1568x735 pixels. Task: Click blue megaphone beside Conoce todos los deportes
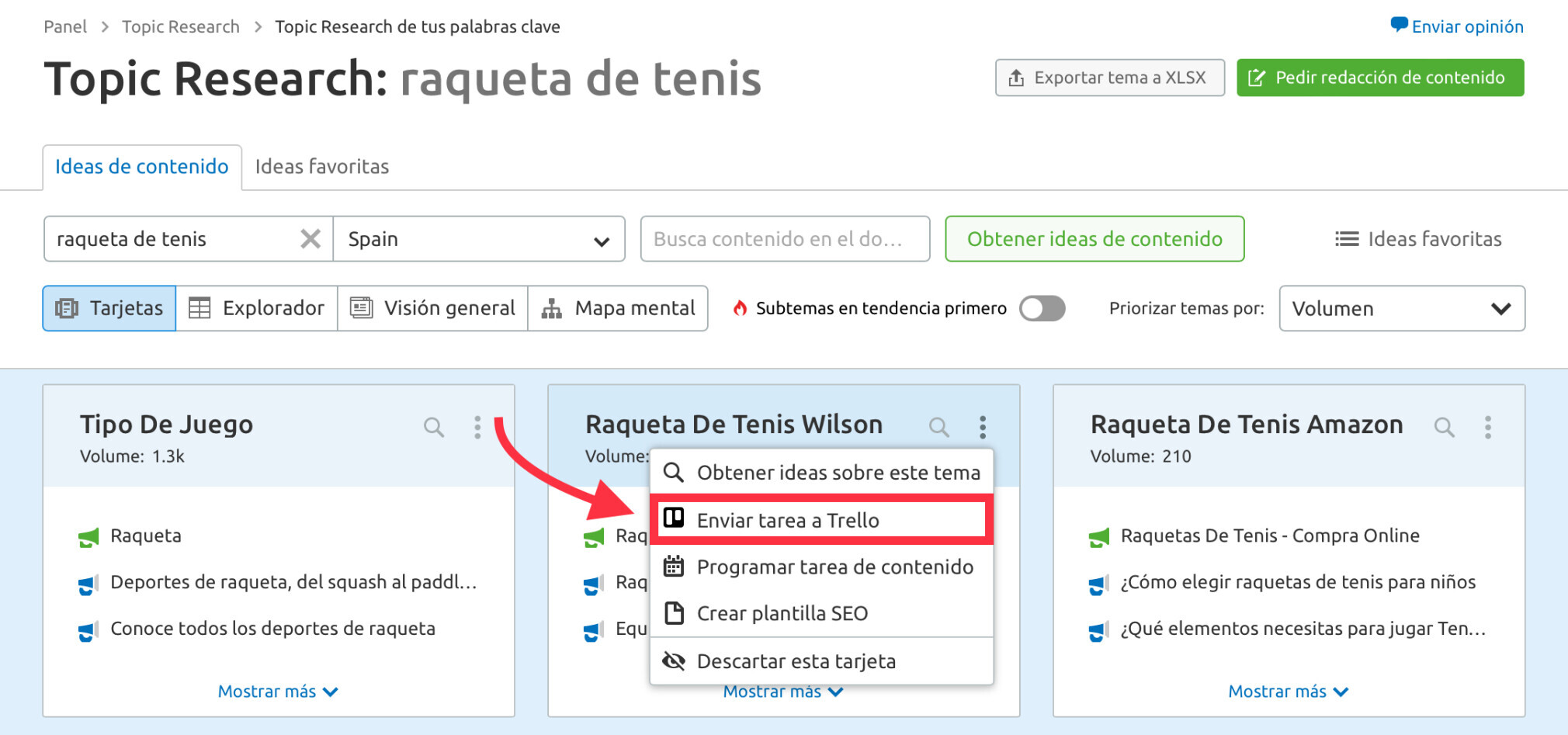(89, 631)
